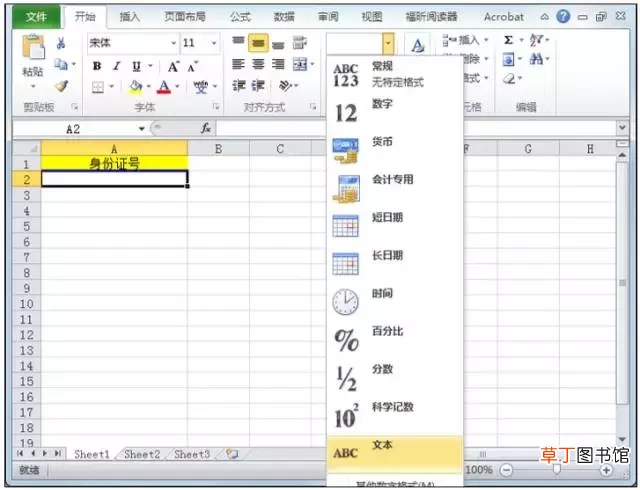Click the AutoSum sigma icon
The width and height of the screenshot is (640, 490).
(508, 40)
